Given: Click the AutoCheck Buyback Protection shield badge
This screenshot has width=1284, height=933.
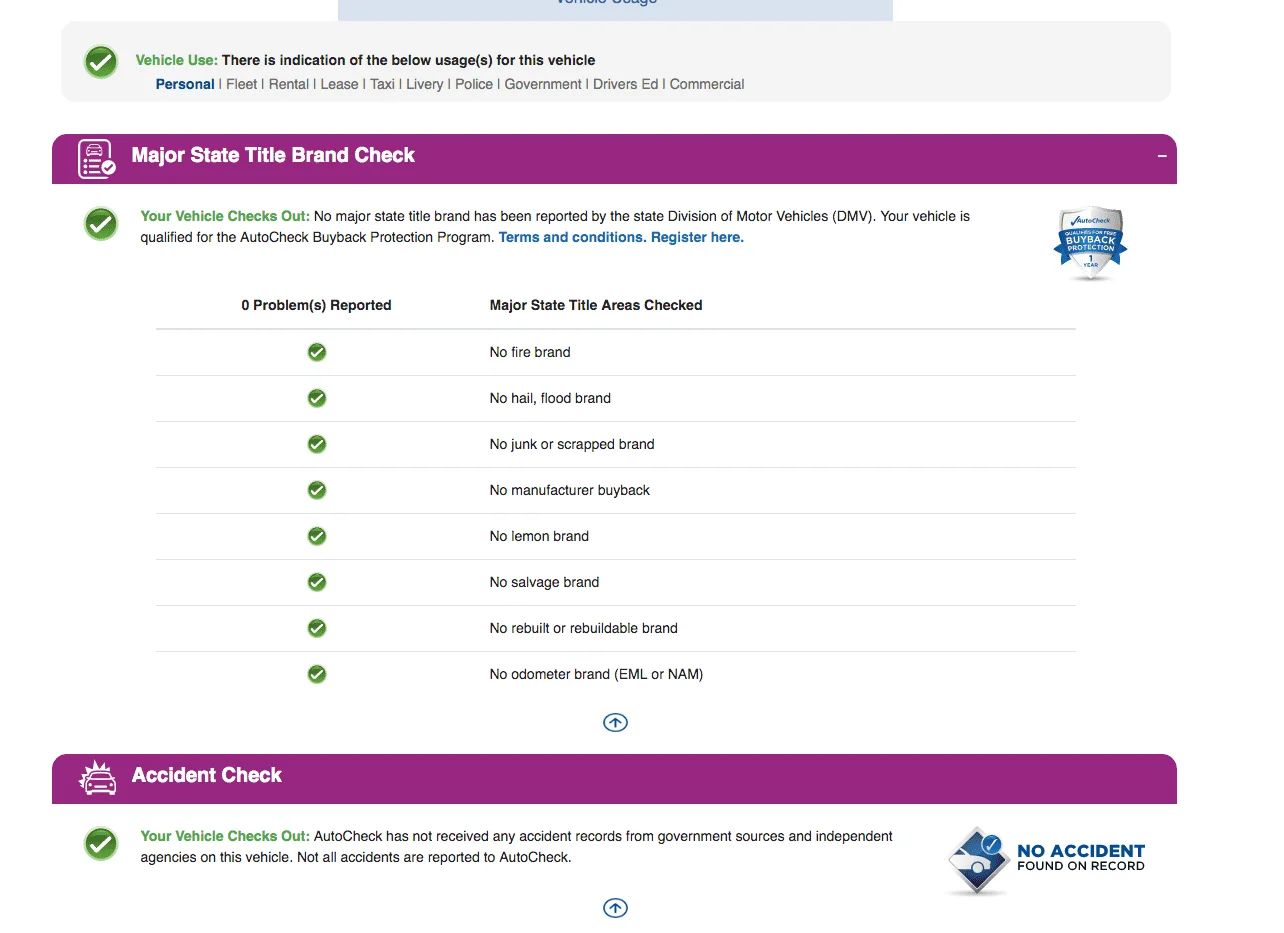Looking at the screenshot, I should [x=1090, y=243].
